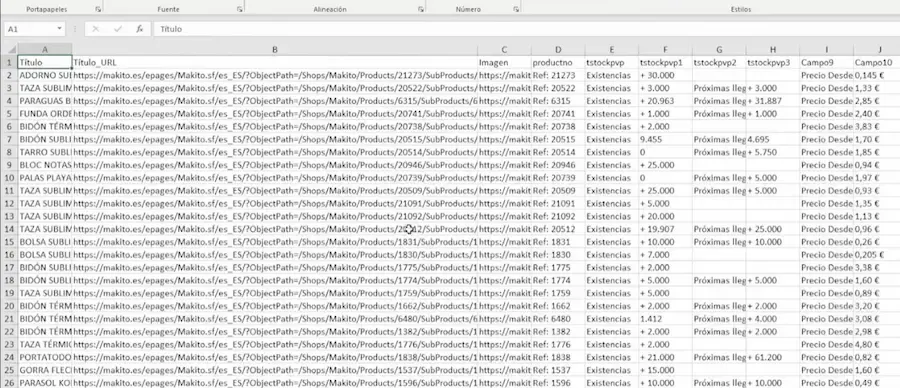Select the stock cell '+ 30.000'

click(x=665, y=75)
